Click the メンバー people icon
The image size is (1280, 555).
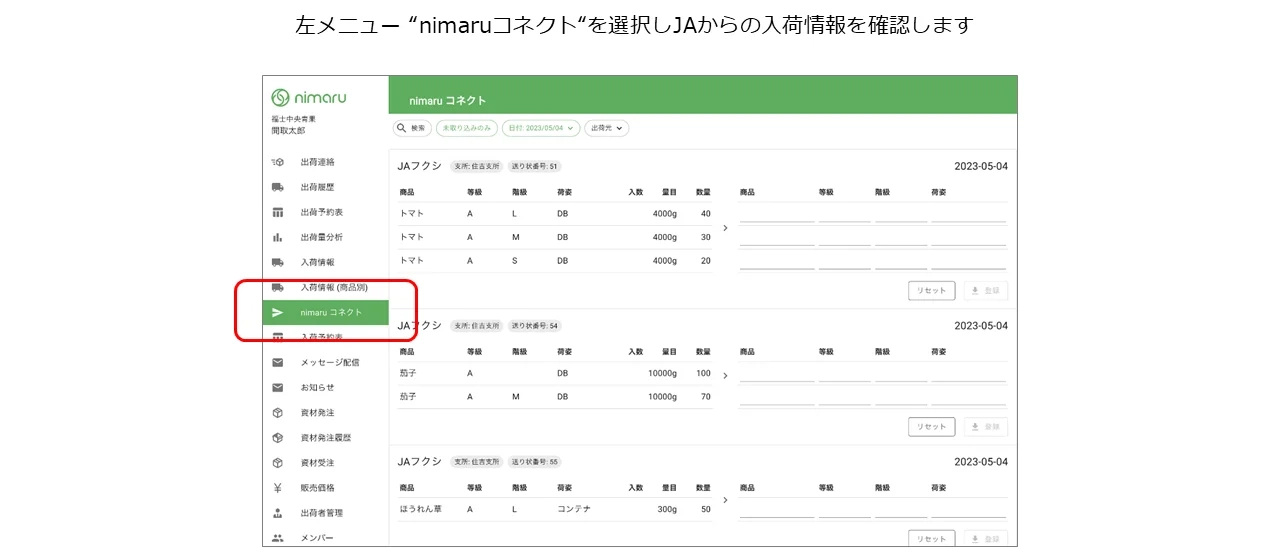click(278, 538)
